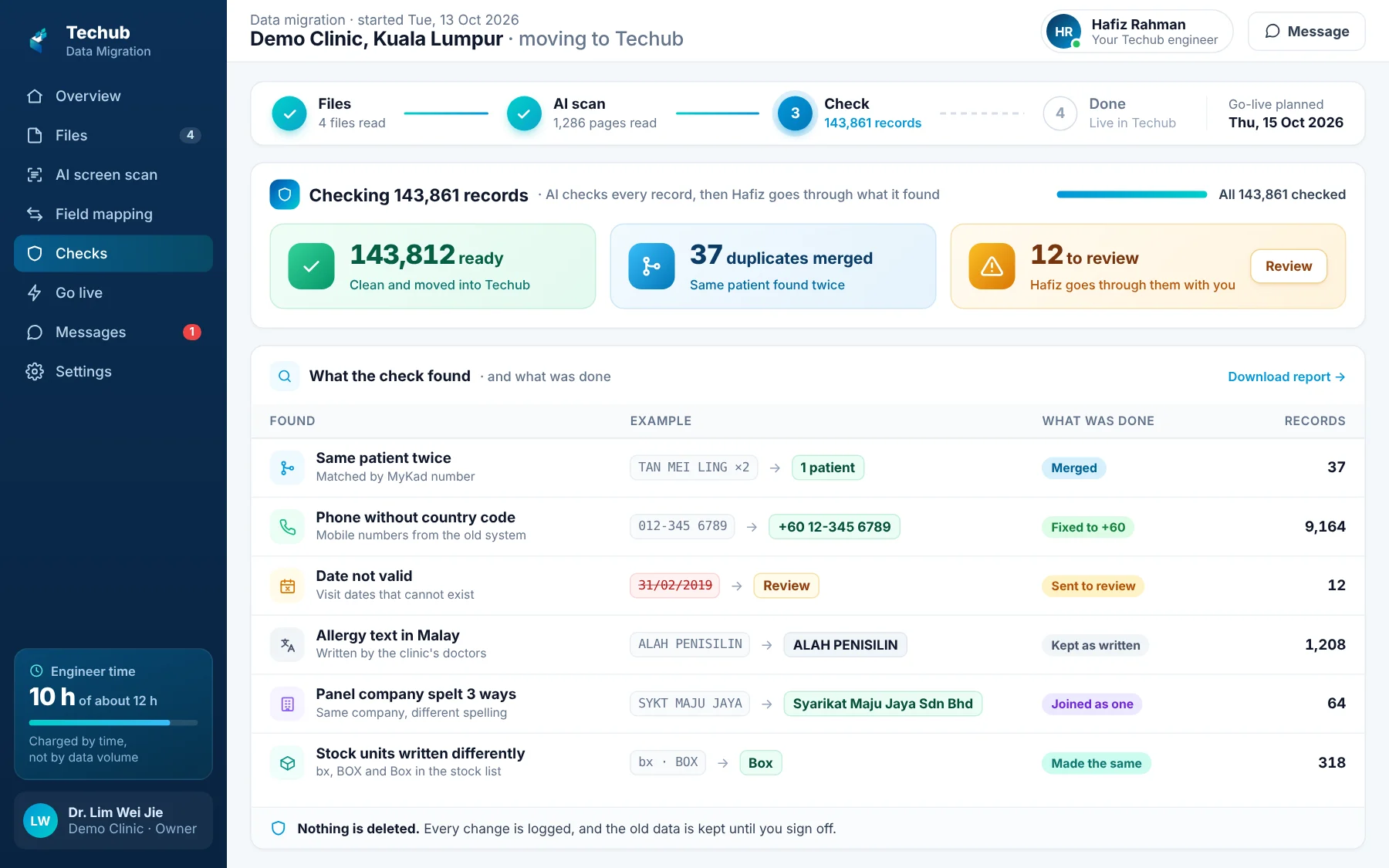
Task: Click the merge icon on duplicates merged card
Action: coord(651,266)
